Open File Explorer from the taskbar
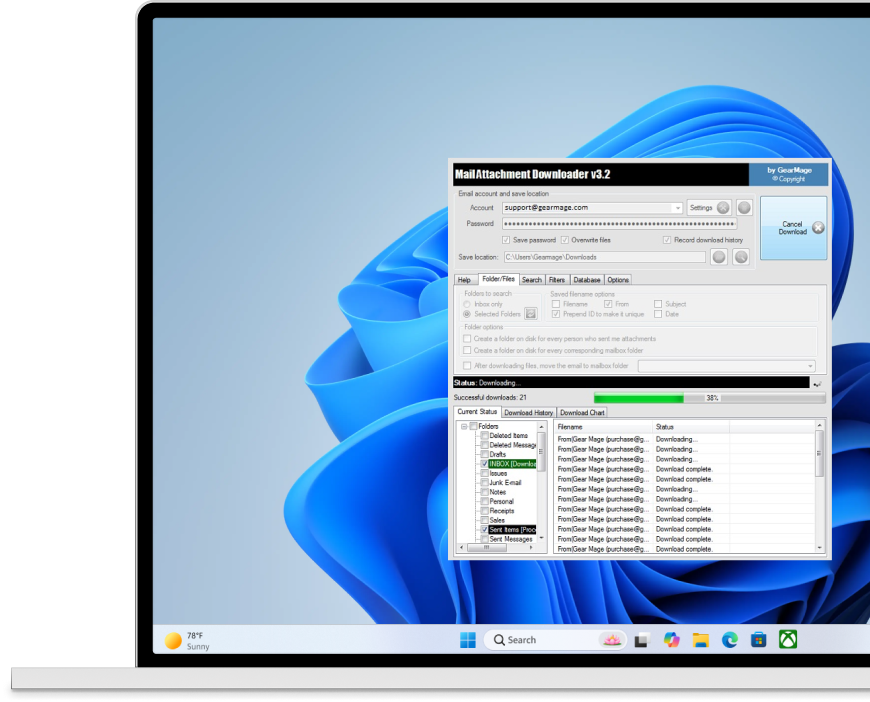 [x=701, y=640]
